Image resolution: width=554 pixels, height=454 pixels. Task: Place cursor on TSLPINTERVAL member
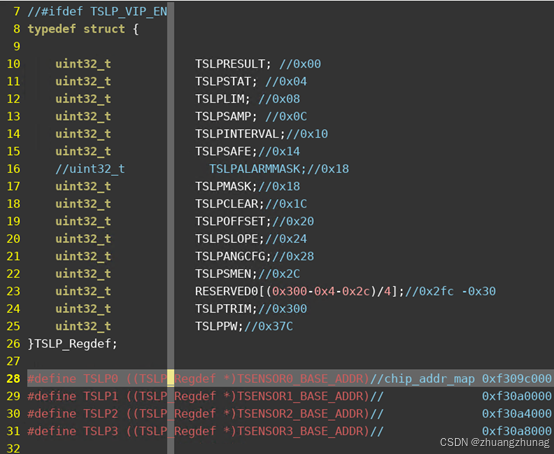[237, 134]
